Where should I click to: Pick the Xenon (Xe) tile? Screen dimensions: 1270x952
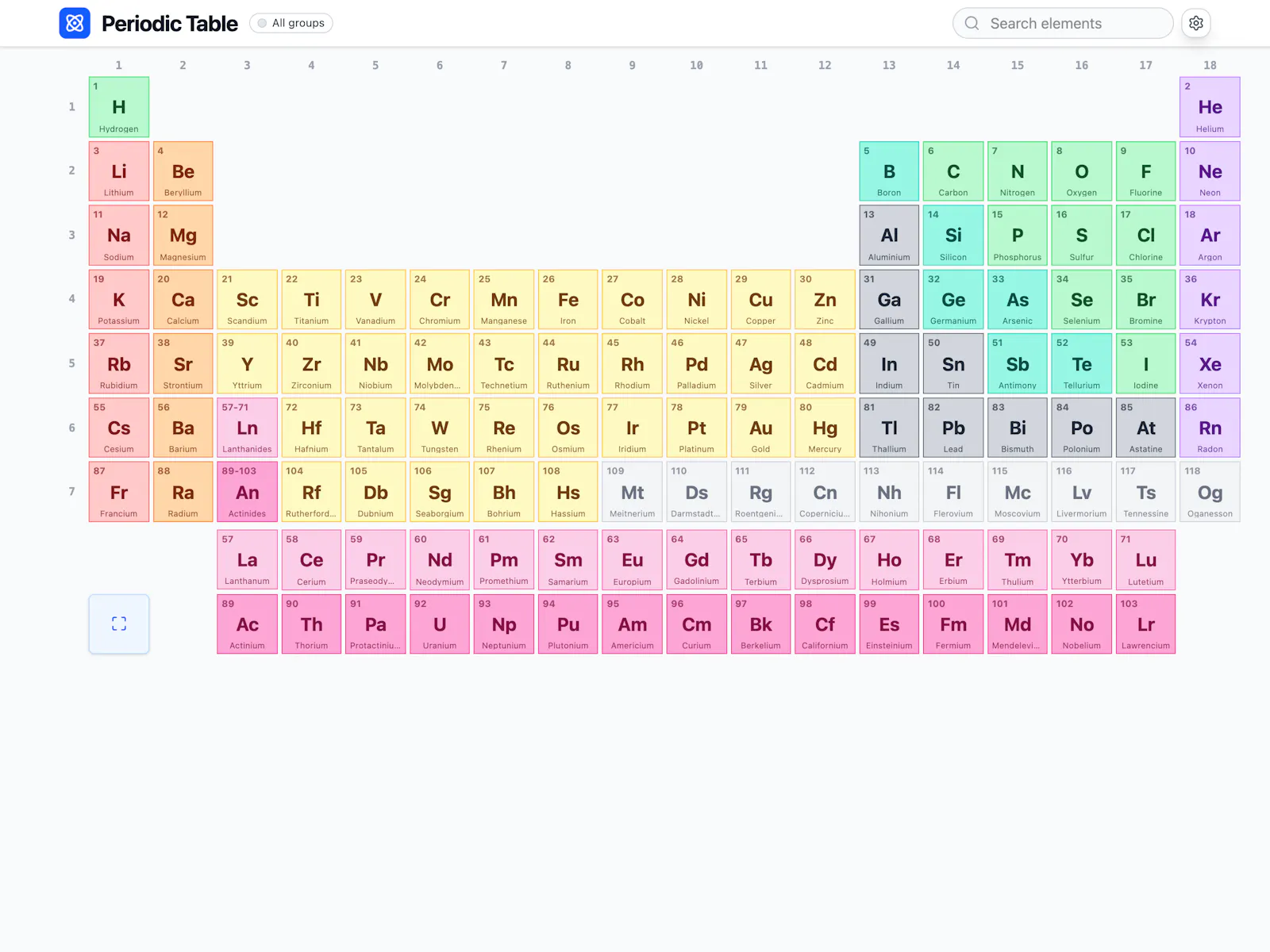(x=1210, y=363)
